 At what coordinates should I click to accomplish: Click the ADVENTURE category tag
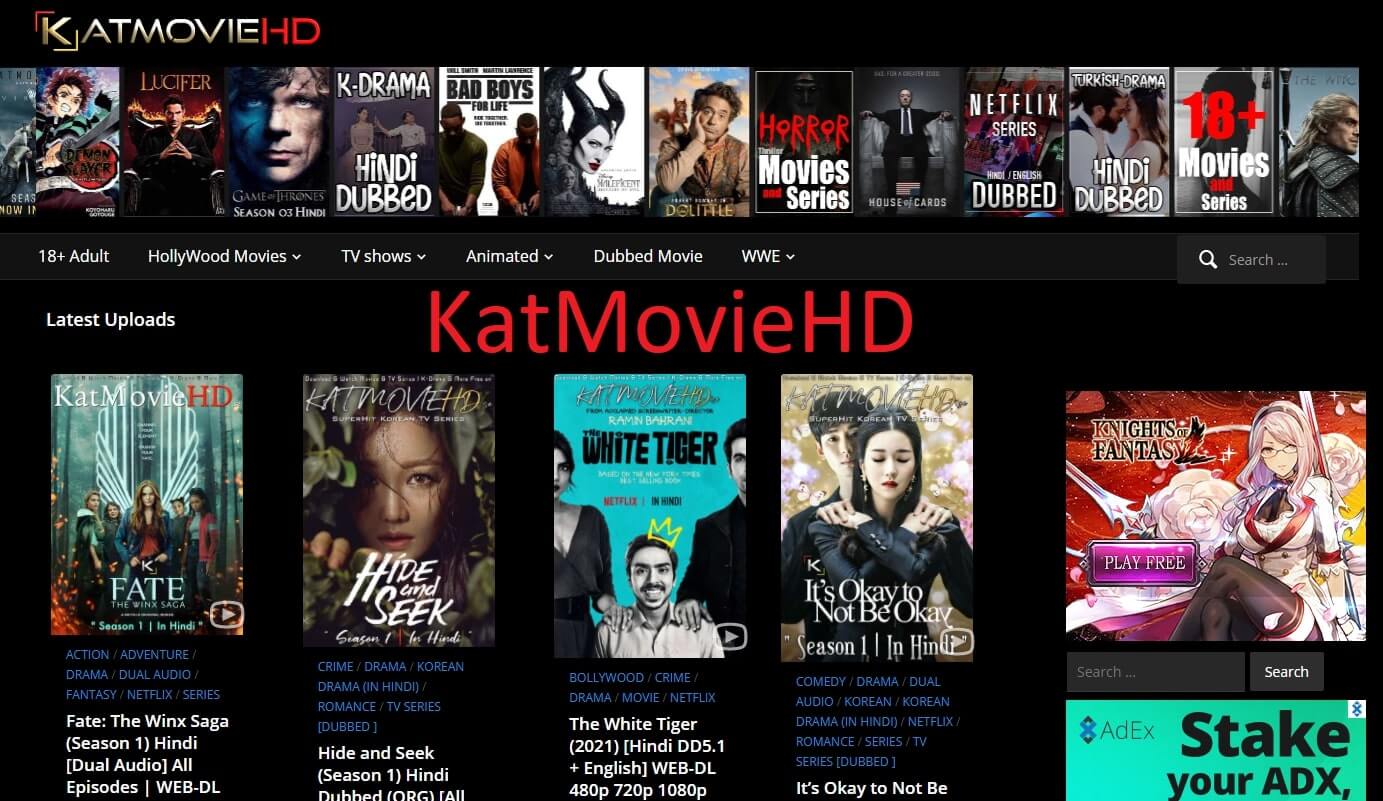click(x=154, y=654)
